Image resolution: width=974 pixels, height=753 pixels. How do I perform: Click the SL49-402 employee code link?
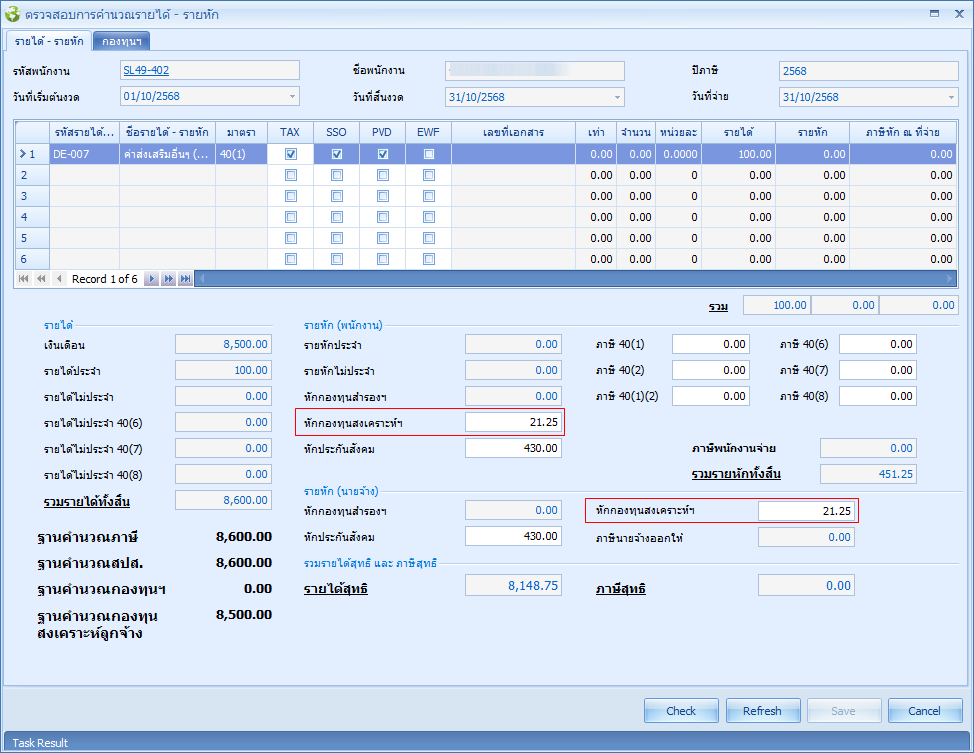point(144,71)
